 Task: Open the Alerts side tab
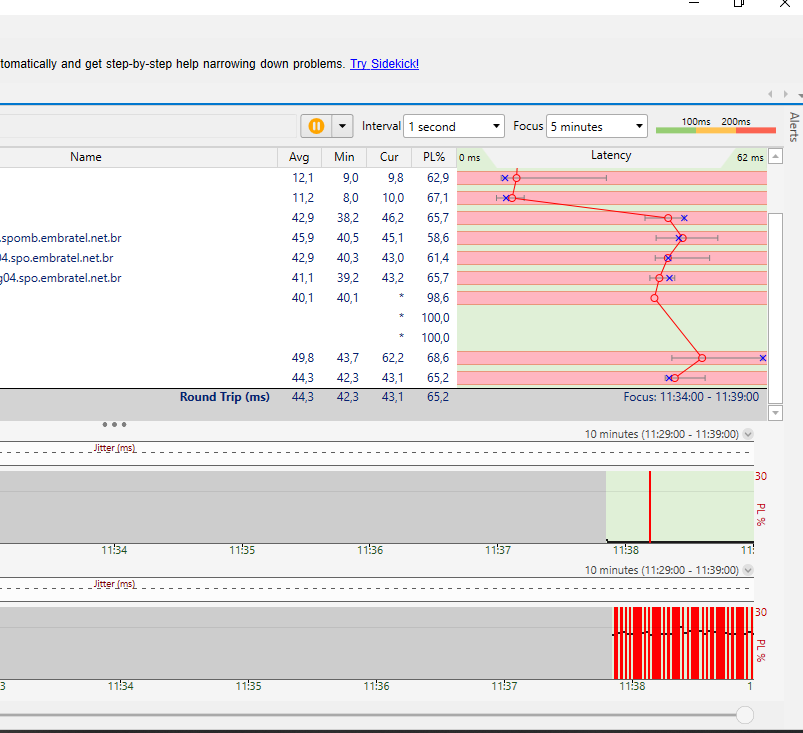click(794, 127)
